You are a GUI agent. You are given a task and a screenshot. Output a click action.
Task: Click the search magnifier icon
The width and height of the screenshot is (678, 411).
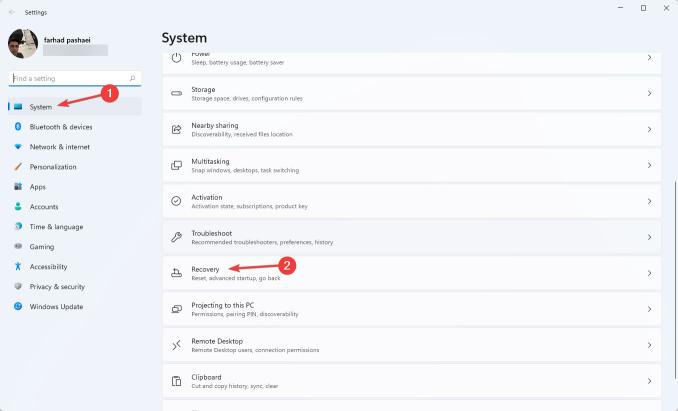pyautogui.click(x=132, y=78)
